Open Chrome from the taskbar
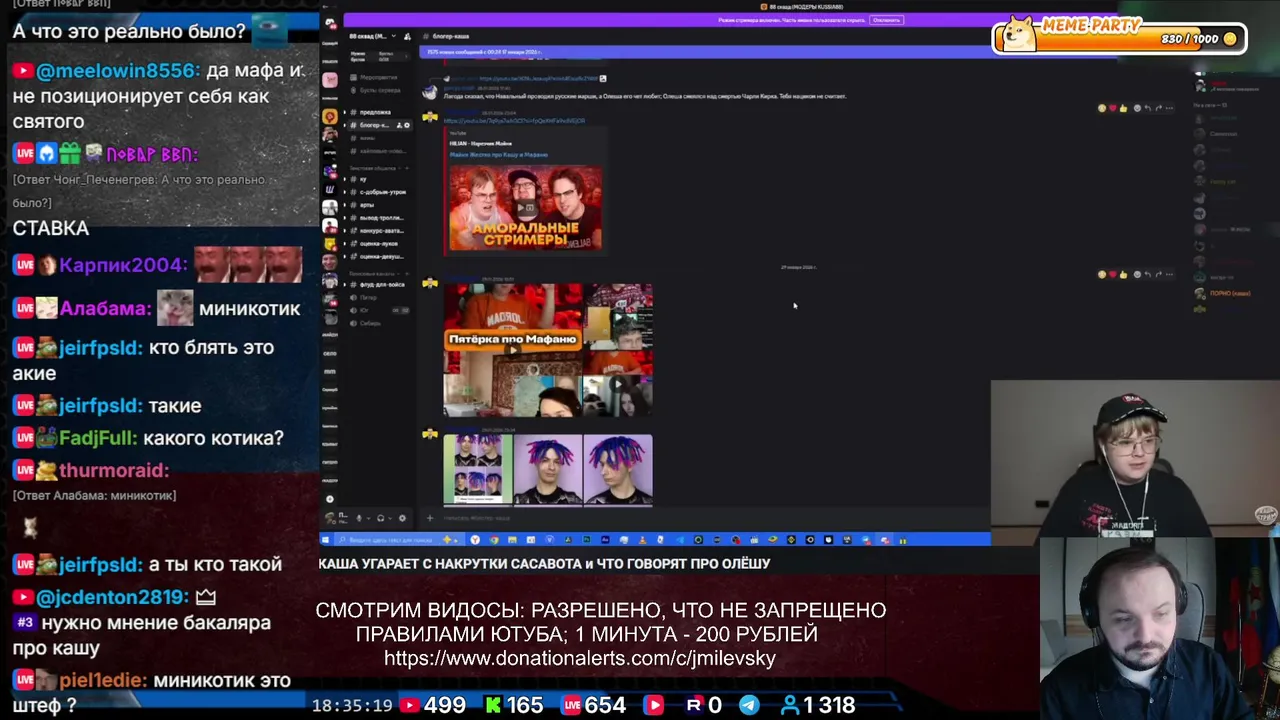Viewport: 1280px width, 720px height. pyautogui.click(x=494, y=539)
